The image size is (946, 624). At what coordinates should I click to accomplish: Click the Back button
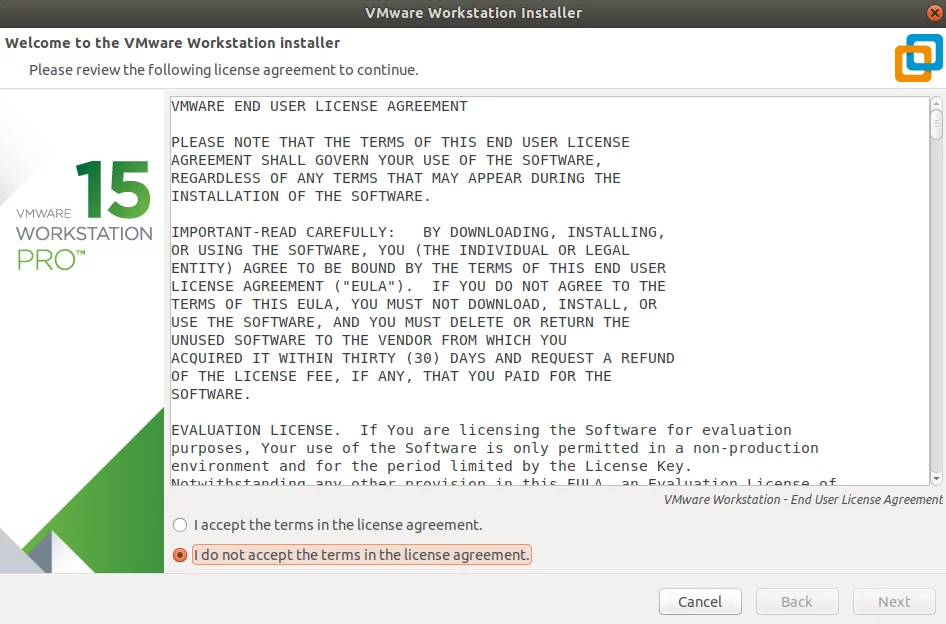pos(797,602)
